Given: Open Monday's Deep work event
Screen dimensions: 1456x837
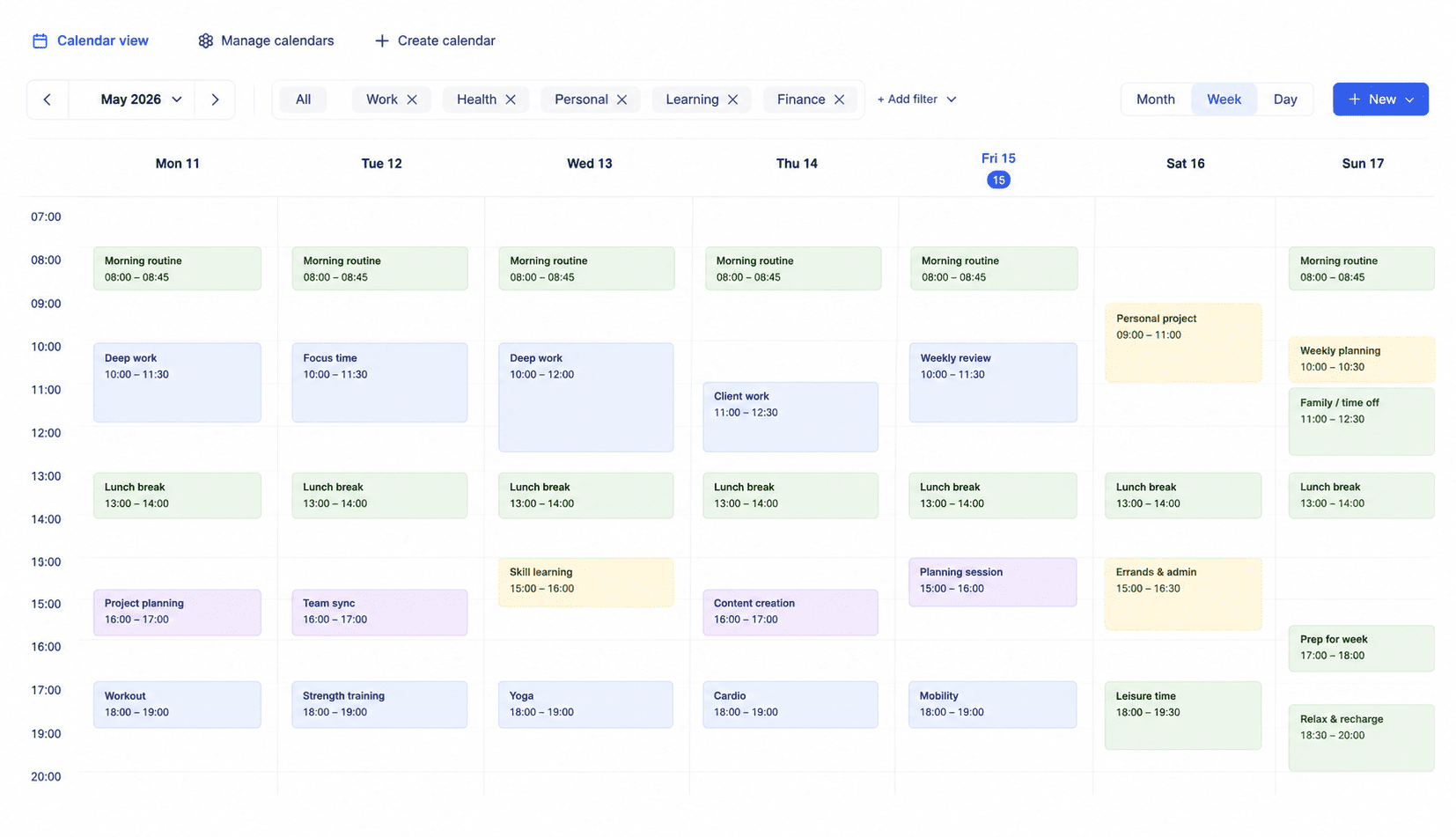Looking at the screenshot, I should coord(177,382).
